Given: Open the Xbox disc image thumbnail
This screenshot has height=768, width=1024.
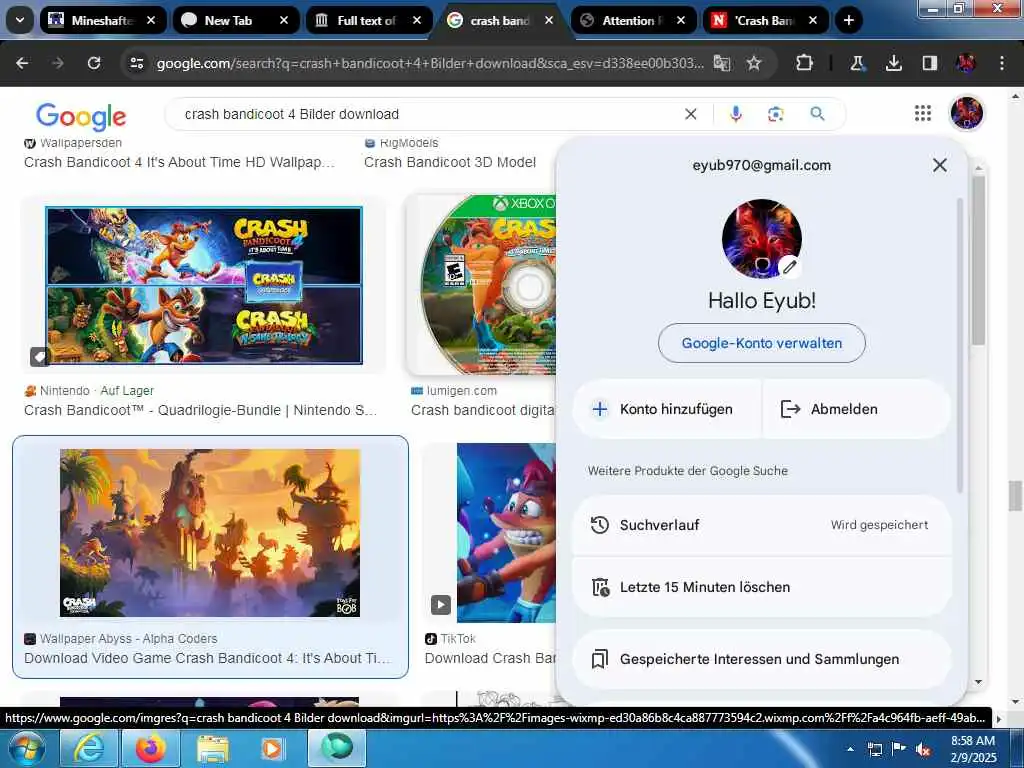Looking at the screenshot, I should (x=481, y=285).
